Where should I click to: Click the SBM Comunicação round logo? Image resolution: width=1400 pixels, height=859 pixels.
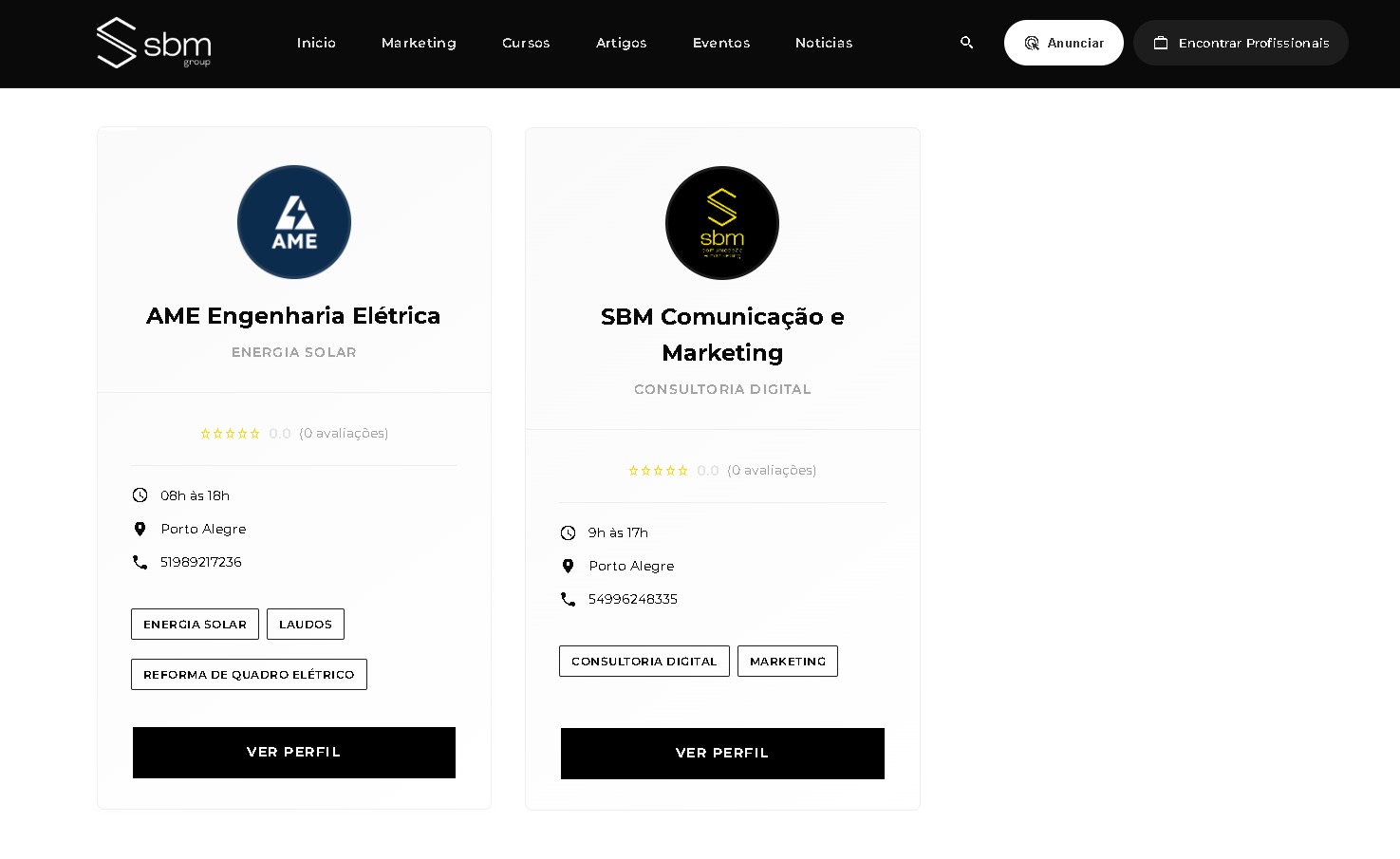[x=722, y=223]
